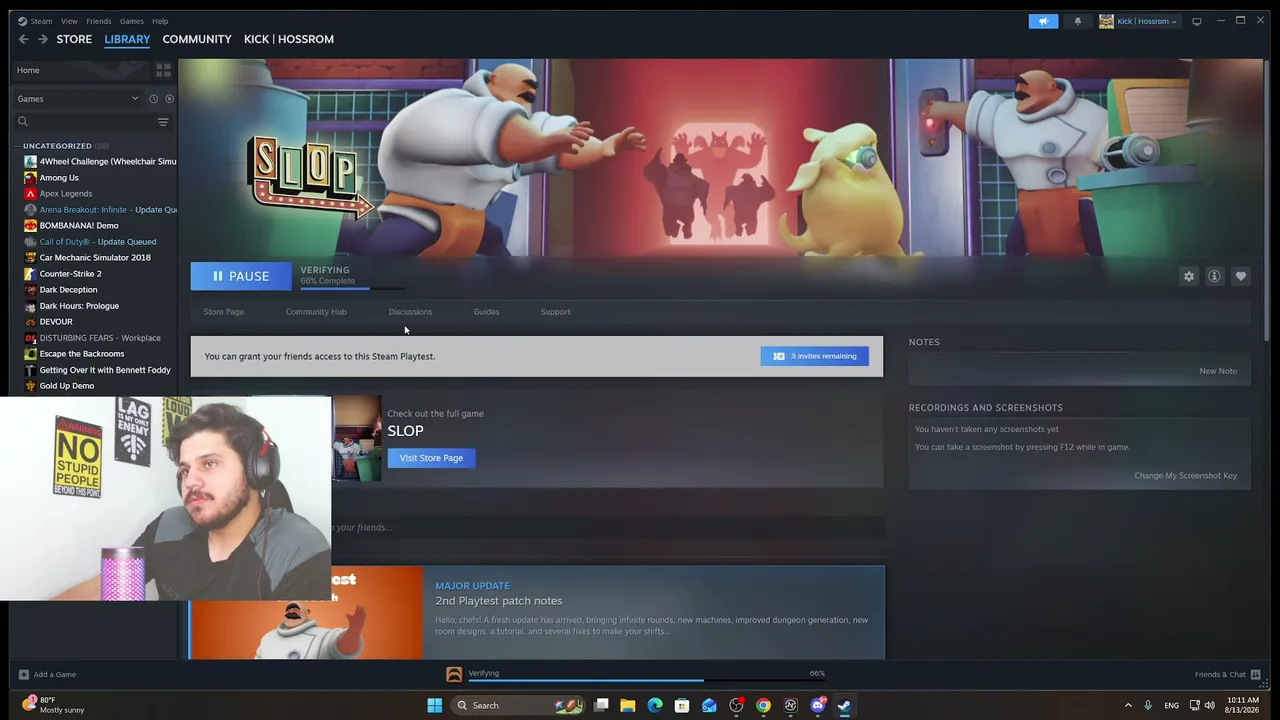This screenshot has height=720, width=1280.
Task: Show SLOP game info panel
Action: coord(1214,276)
